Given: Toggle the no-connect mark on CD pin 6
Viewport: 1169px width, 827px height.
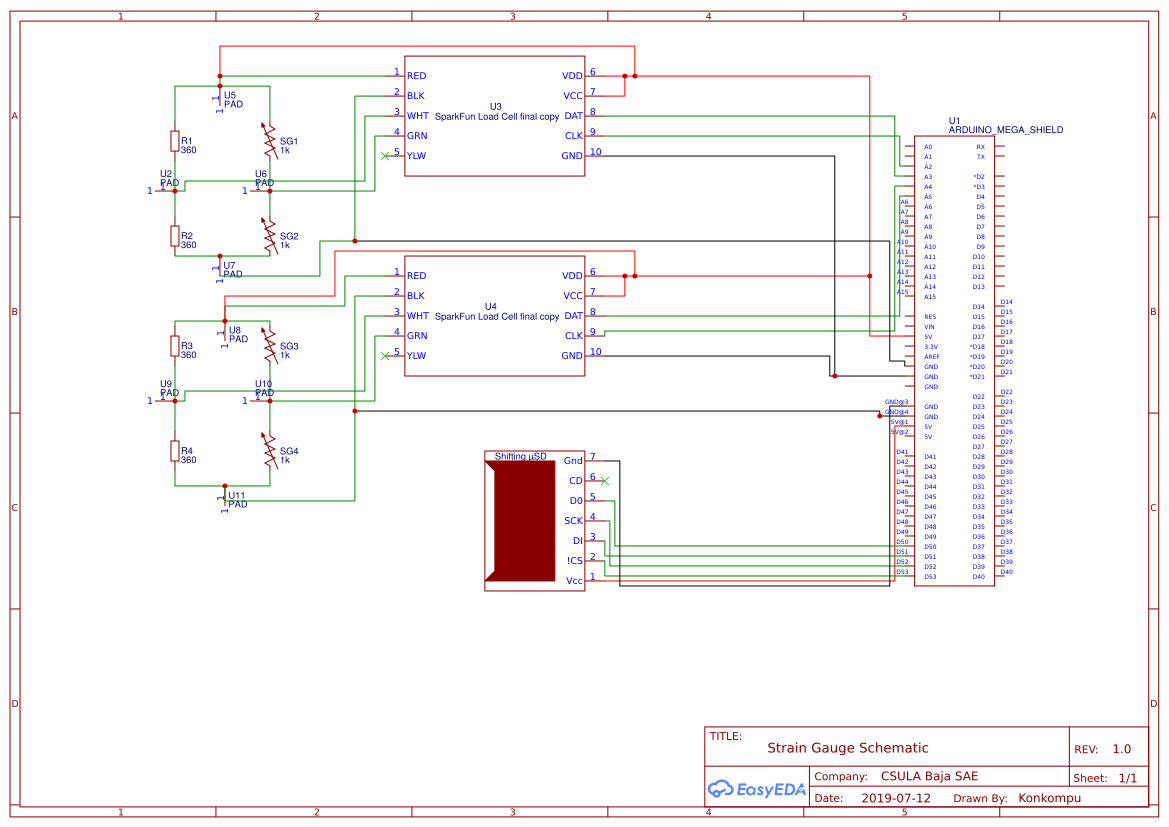Looking at the screenshot, I should click(603, 479).
